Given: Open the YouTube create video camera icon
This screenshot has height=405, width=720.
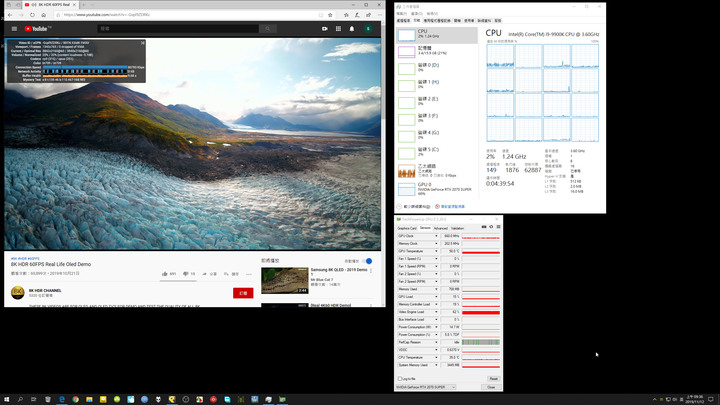Looking at the screenshot, I should point(325,28).
